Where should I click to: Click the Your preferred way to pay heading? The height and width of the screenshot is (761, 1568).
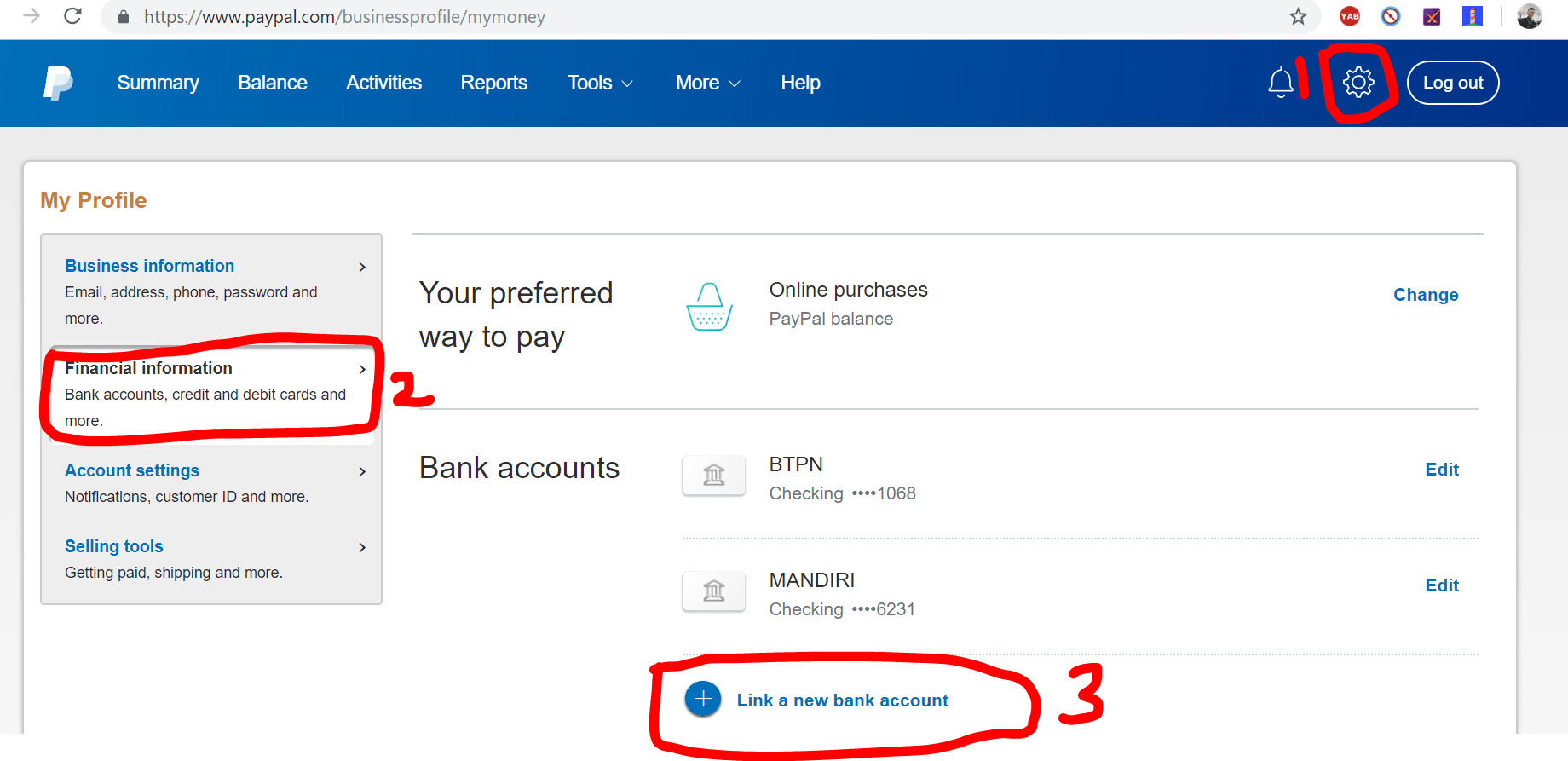coord(516,315)
